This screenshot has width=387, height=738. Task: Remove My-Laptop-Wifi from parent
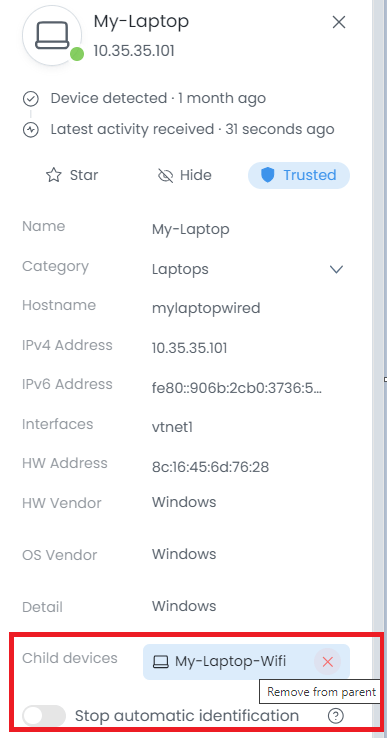327,662
